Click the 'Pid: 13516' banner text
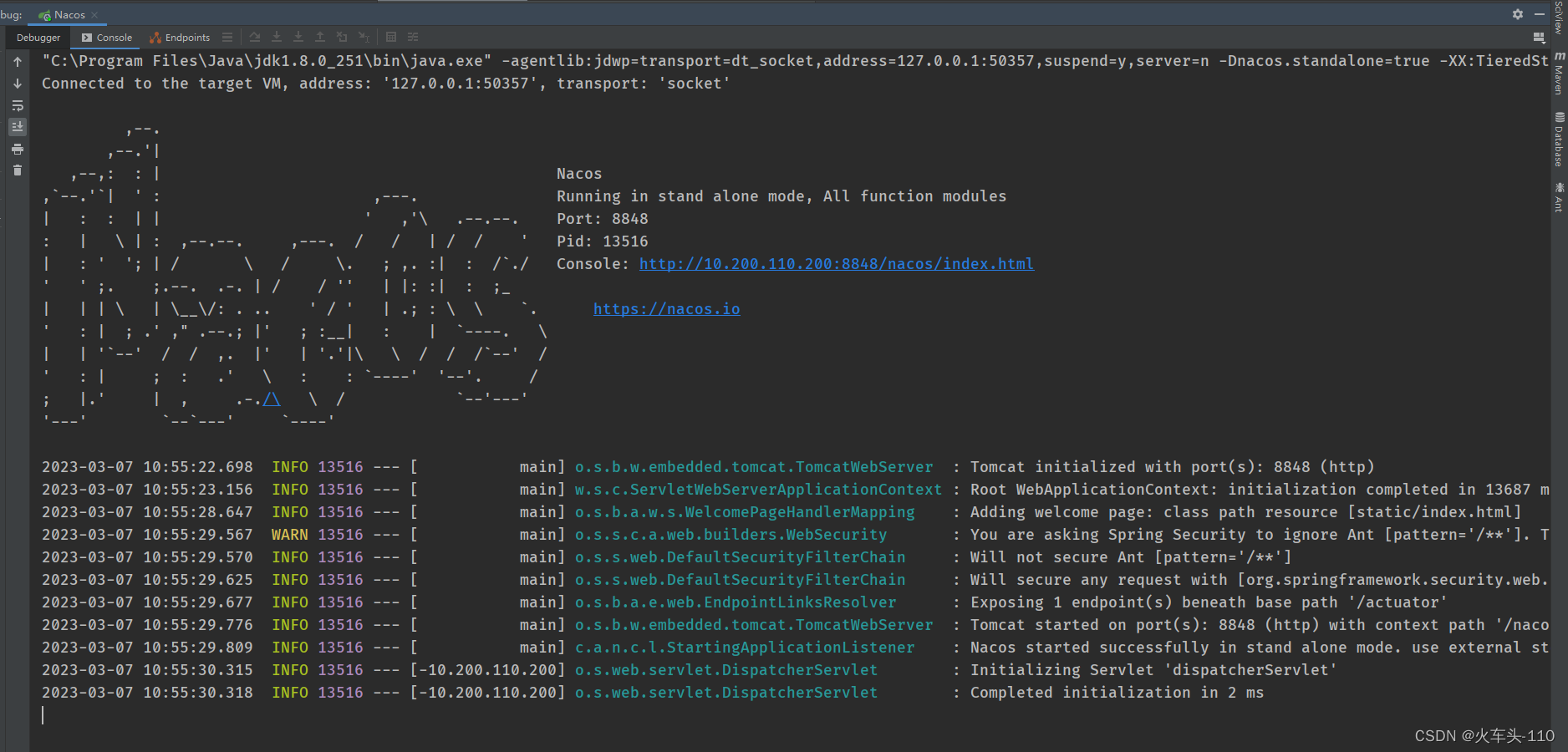The image size is (1568, 752). [602, 241]
